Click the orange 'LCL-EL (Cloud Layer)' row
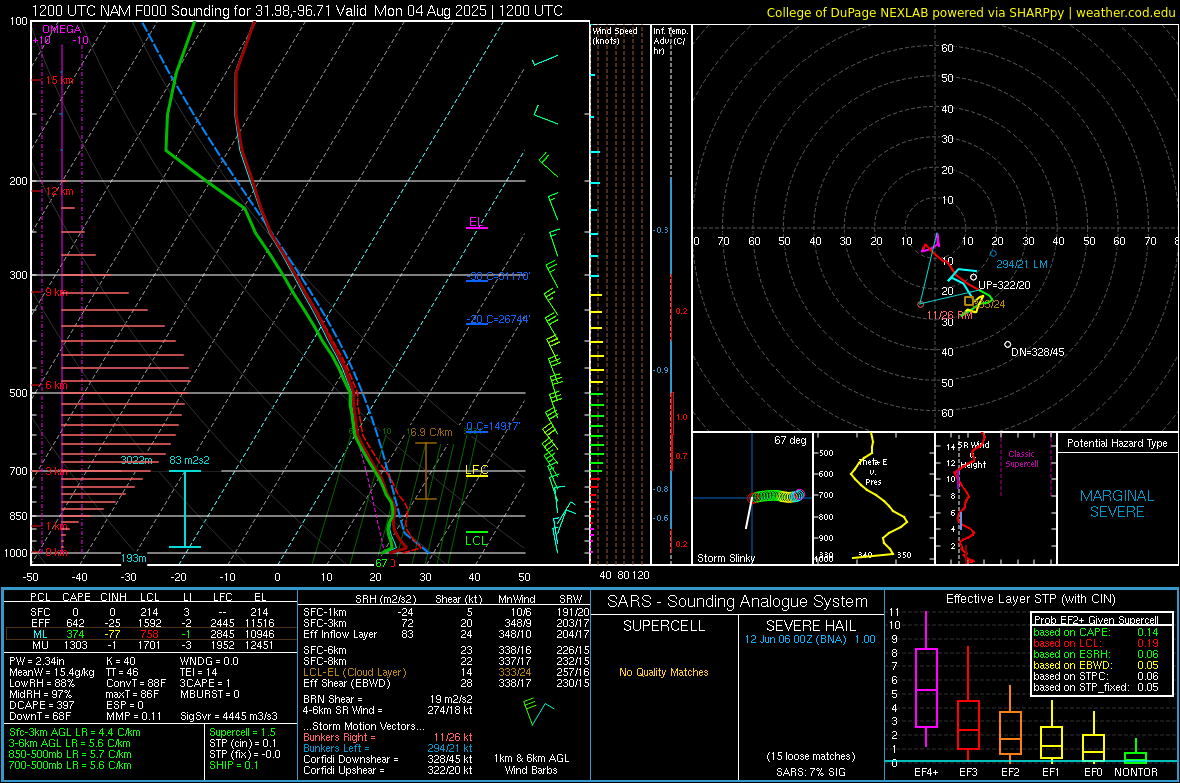 pos(446,672)
